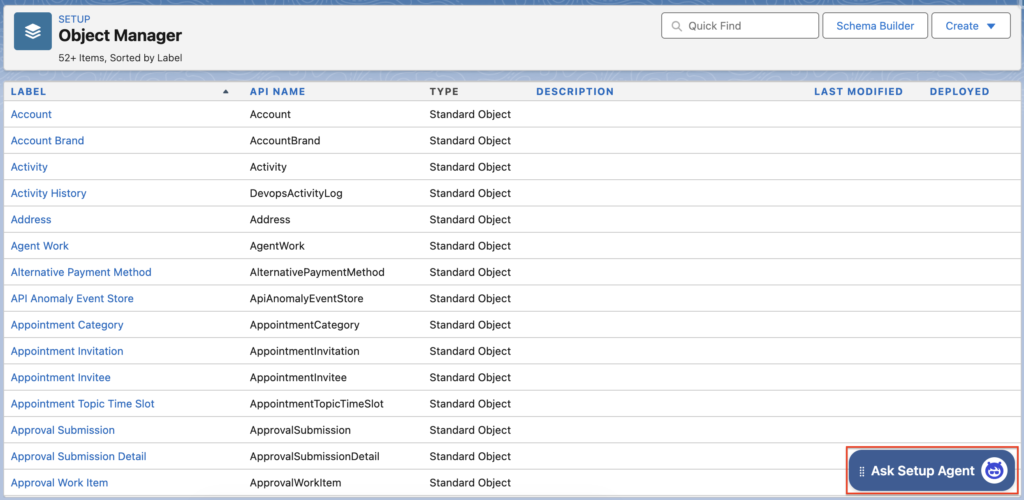Click the sort arrow in Label column
The height and width of the screenshot is (500, 1024).
tap(226, 92)
